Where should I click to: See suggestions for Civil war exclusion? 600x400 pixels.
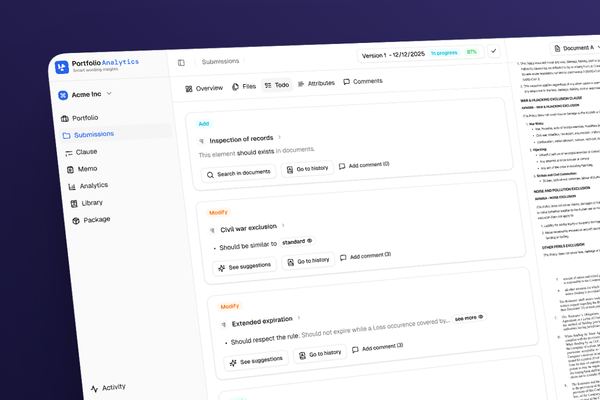[245, 266]
